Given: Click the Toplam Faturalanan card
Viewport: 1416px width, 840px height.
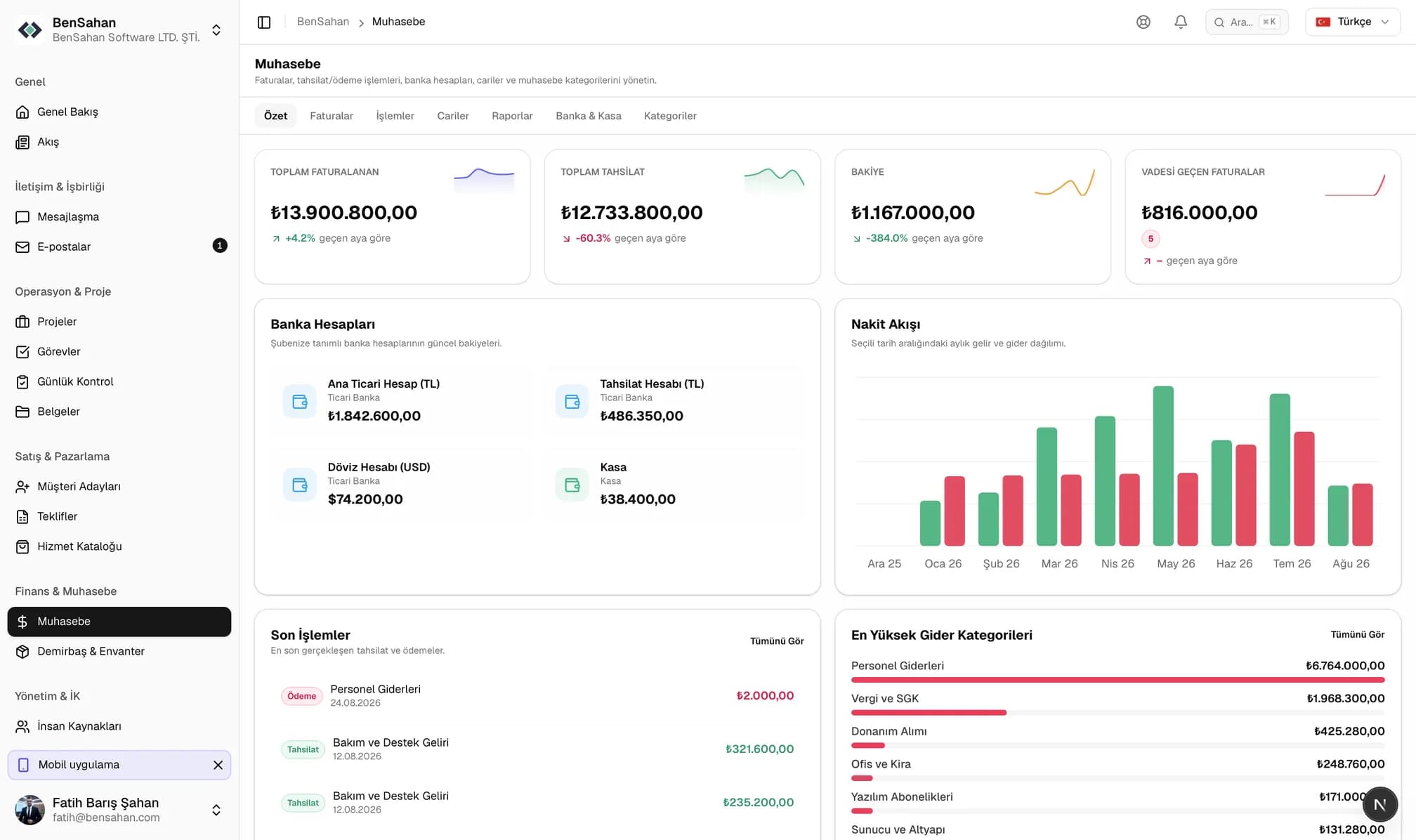Looking at the screenshot, I should point(392,216).
